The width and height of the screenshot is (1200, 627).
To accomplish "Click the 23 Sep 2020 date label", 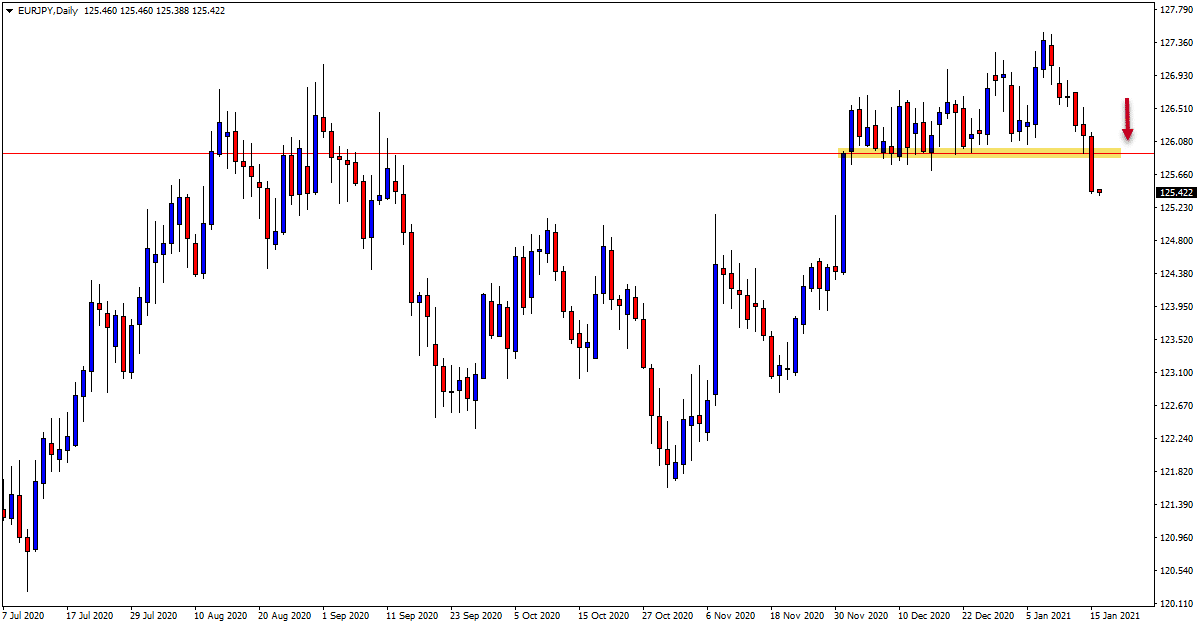I will point(475,616).
